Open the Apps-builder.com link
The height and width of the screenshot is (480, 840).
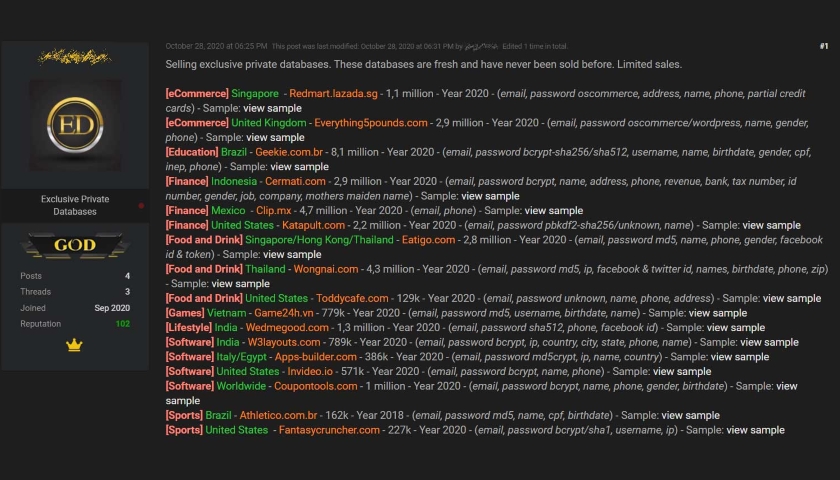(316, 357)
